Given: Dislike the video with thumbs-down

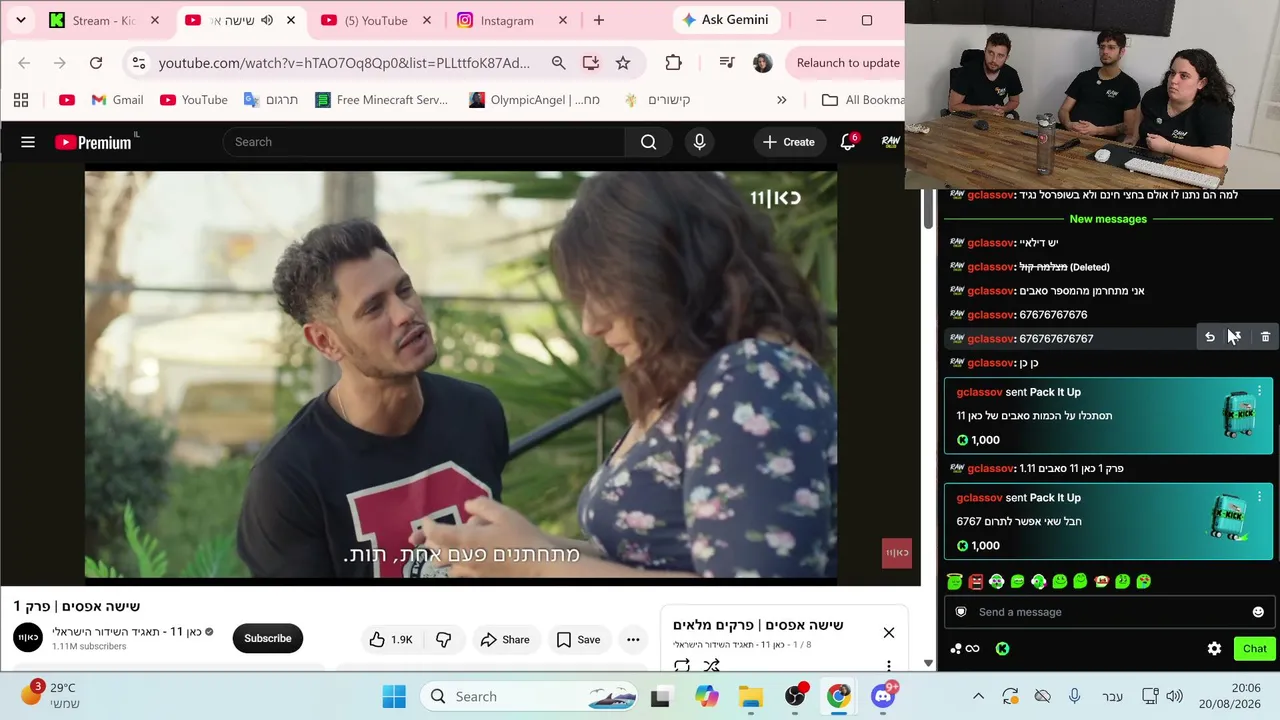Looking at the screenshot, I should pos(443,640).
